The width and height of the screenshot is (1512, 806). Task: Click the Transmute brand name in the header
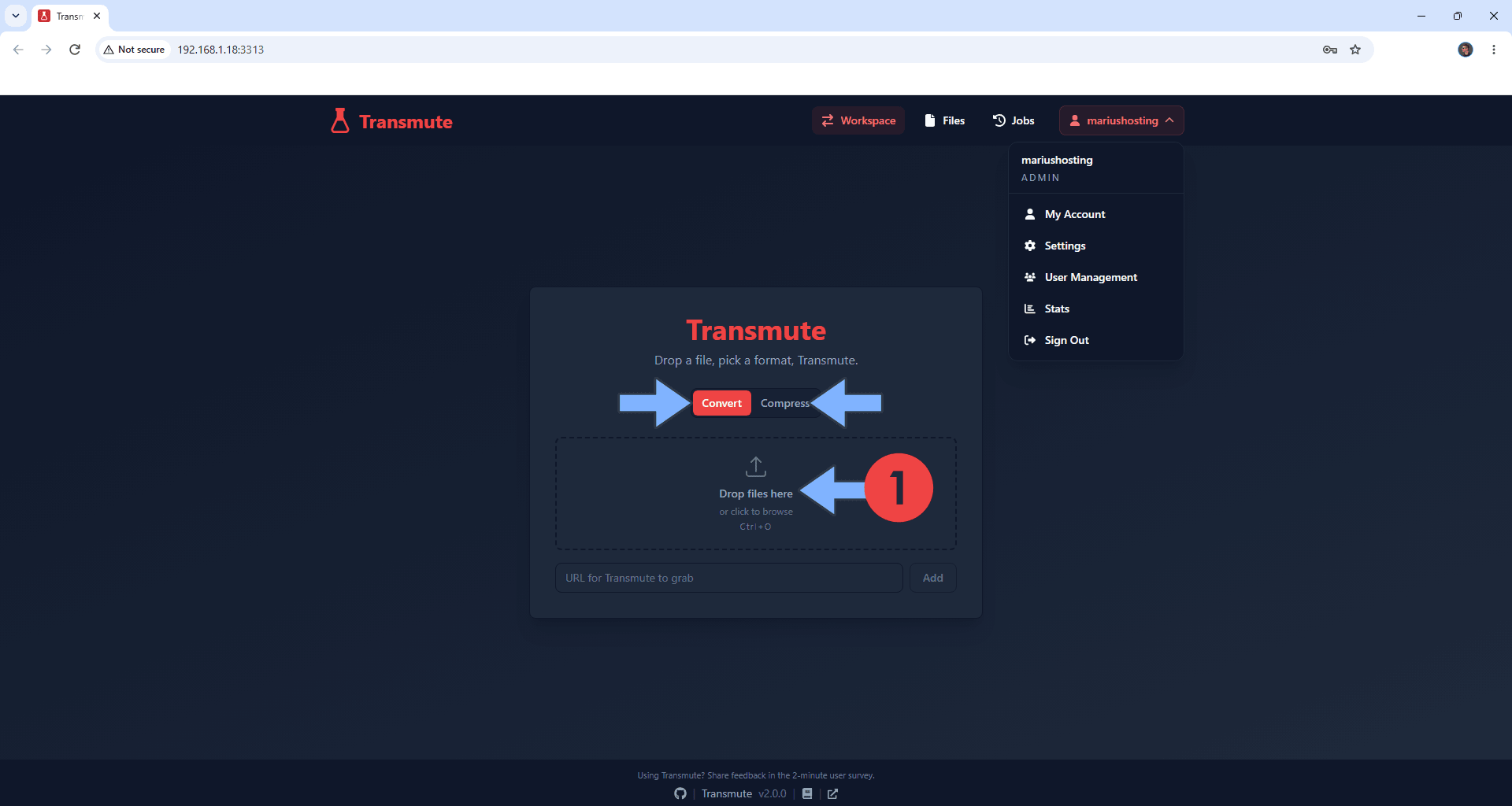tap(406, 122)
